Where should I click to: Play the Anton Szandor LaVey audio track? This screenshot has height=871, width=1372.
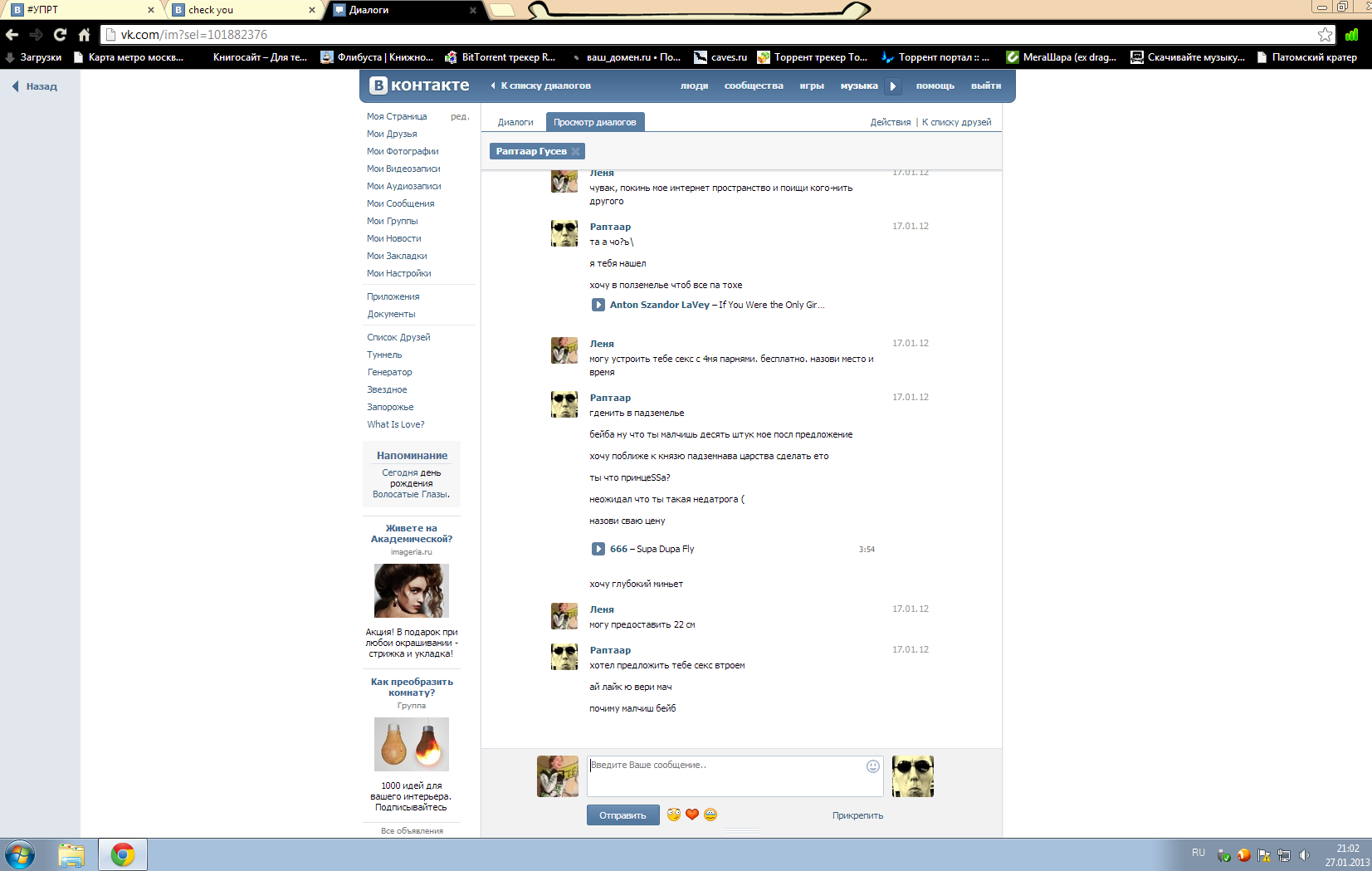pos(598,305)
